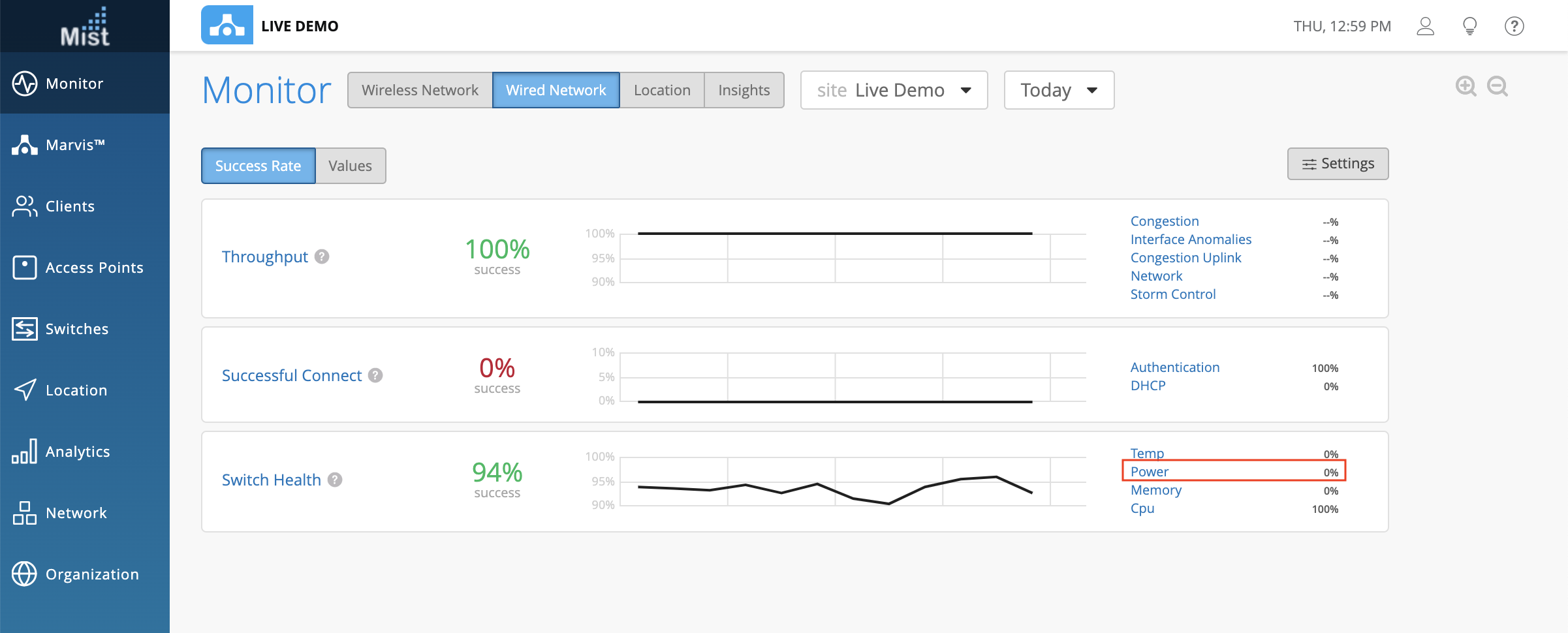Image resolution: width=1568 pixels, height=633 pixels.
Task: Click the lightbulb icon in header
Action: 1469,26
